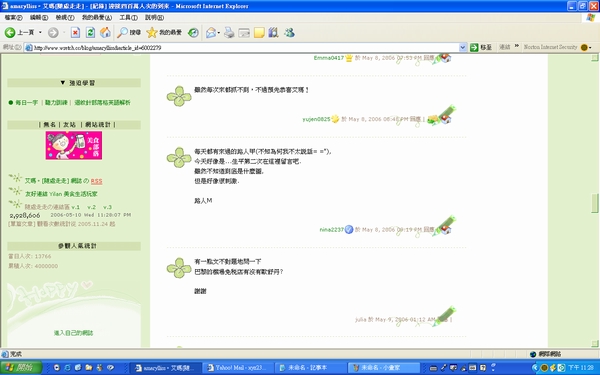Click the Norton Internet Security toolbar label
The image size is (600, 375).
click(550, 47)
